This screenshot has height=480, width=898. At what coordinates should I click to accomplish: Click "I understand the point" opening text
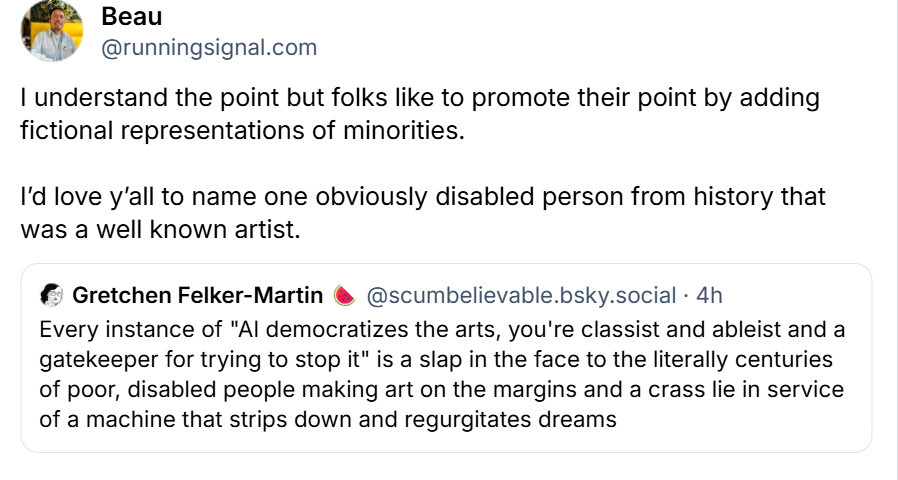(x=130, y=99)
